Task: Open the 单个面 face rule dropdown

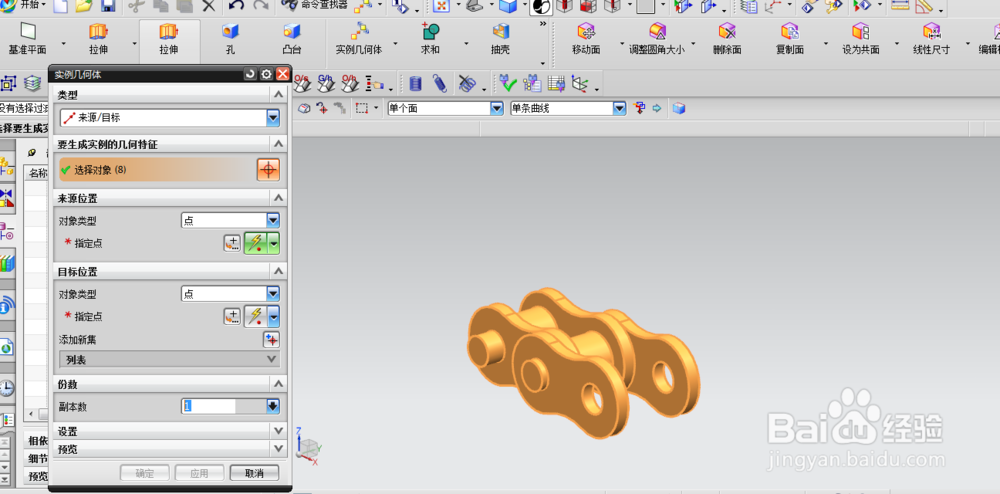Action: [497, 108]
